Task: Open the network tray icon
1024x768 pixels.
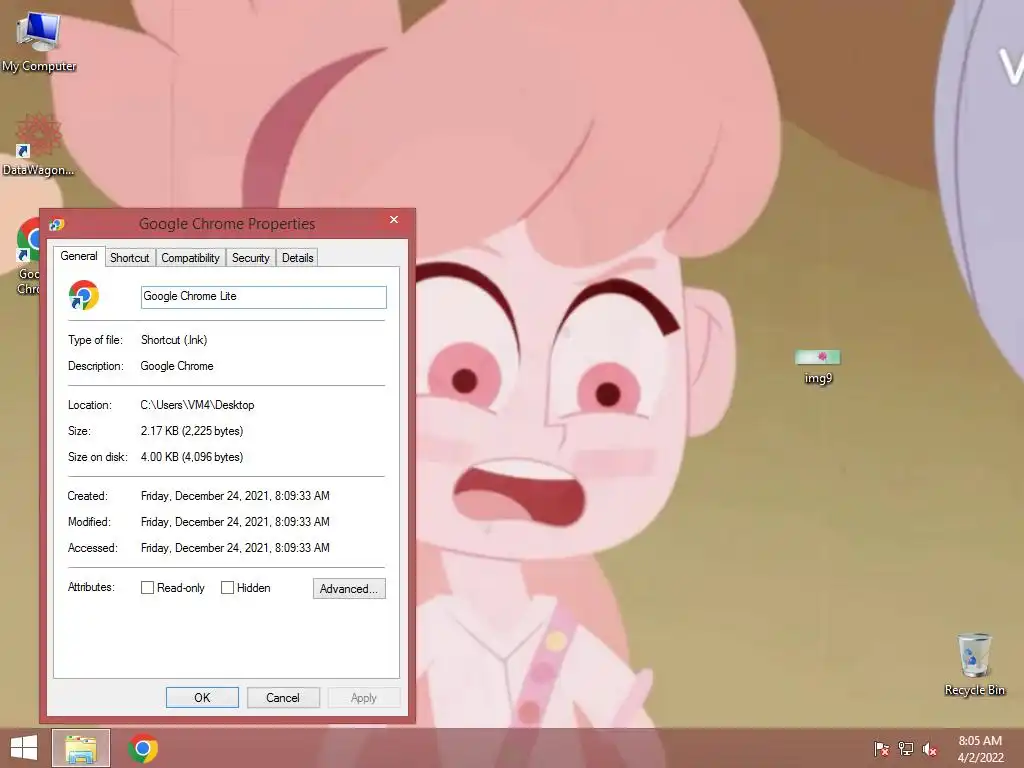Action: [x=905, y=748]
